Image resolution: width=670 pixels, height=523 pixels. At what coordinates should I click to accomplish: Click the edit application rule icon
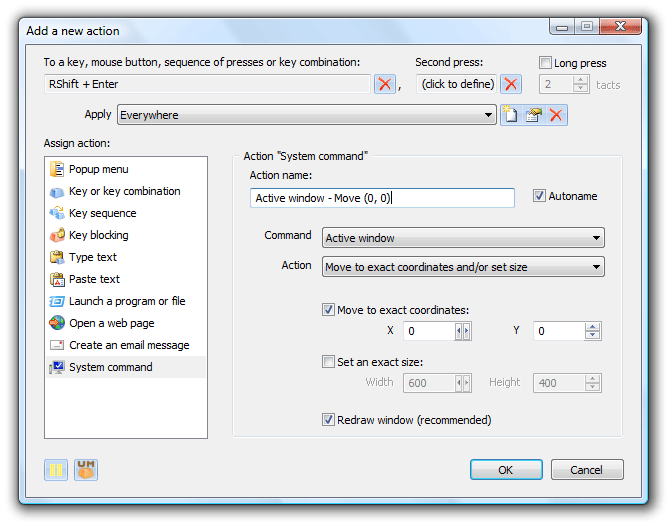point(534,115)
